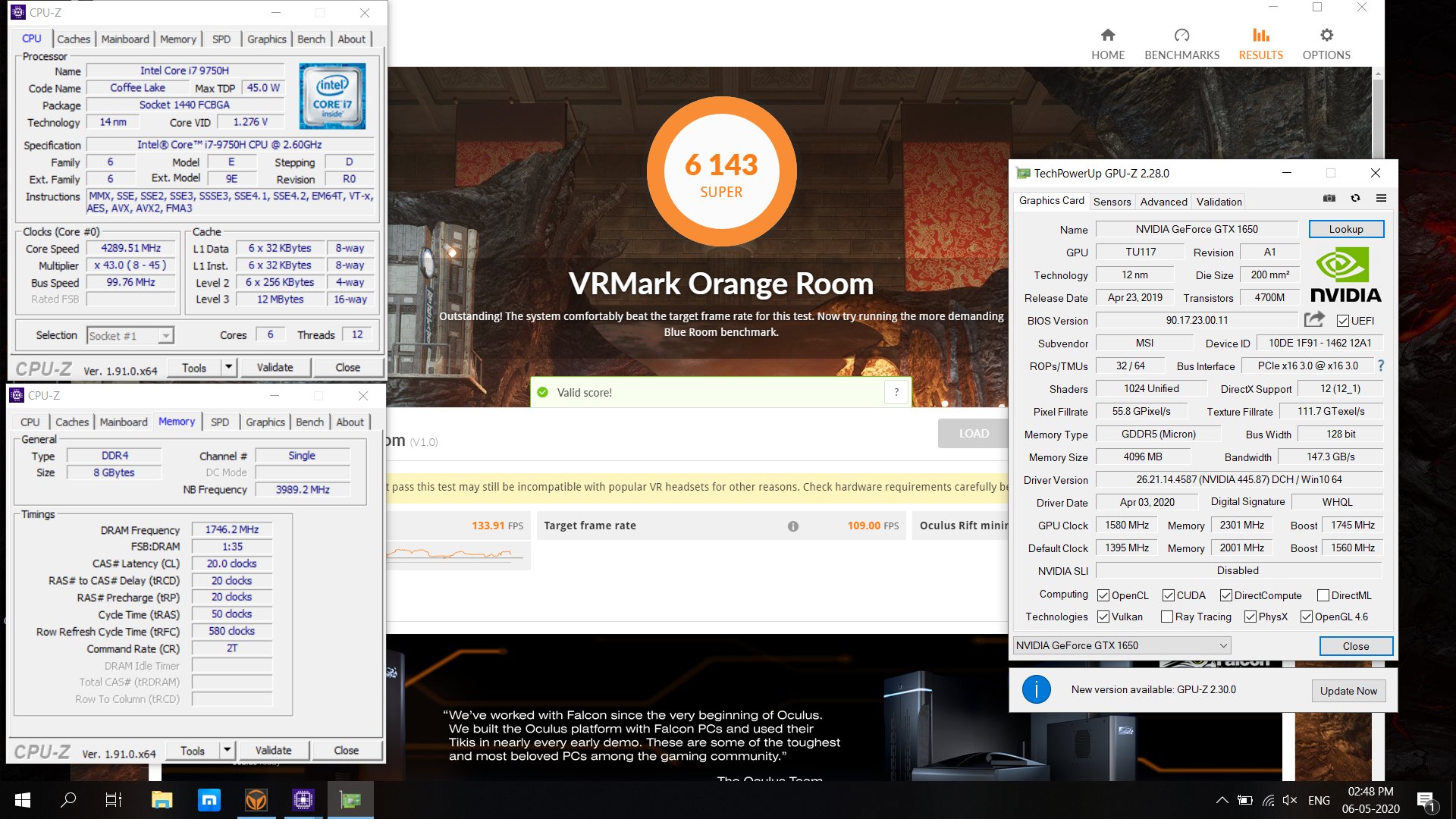Switch to VRMark app on taskbar
The width and height of the screenshot is (1456, 819).
pyautogui.click(x=256, y=800)
